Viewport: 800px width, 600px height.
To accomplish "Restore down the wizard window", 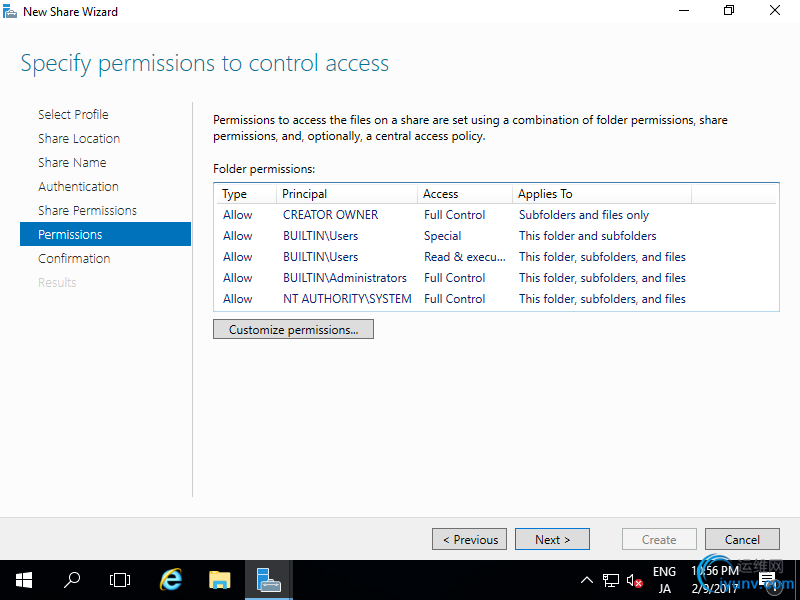I will click(x=729, y=10).
